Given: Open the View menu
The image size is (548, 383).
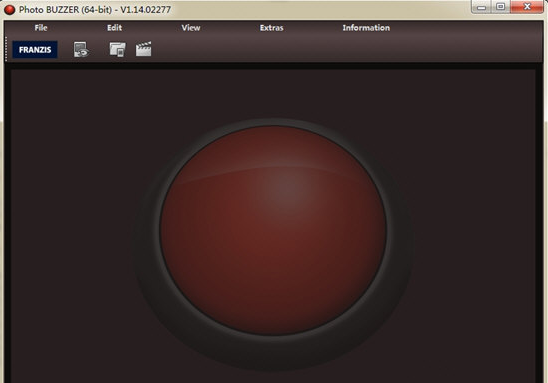Looking at the screenshot, I should pos(190,28).
